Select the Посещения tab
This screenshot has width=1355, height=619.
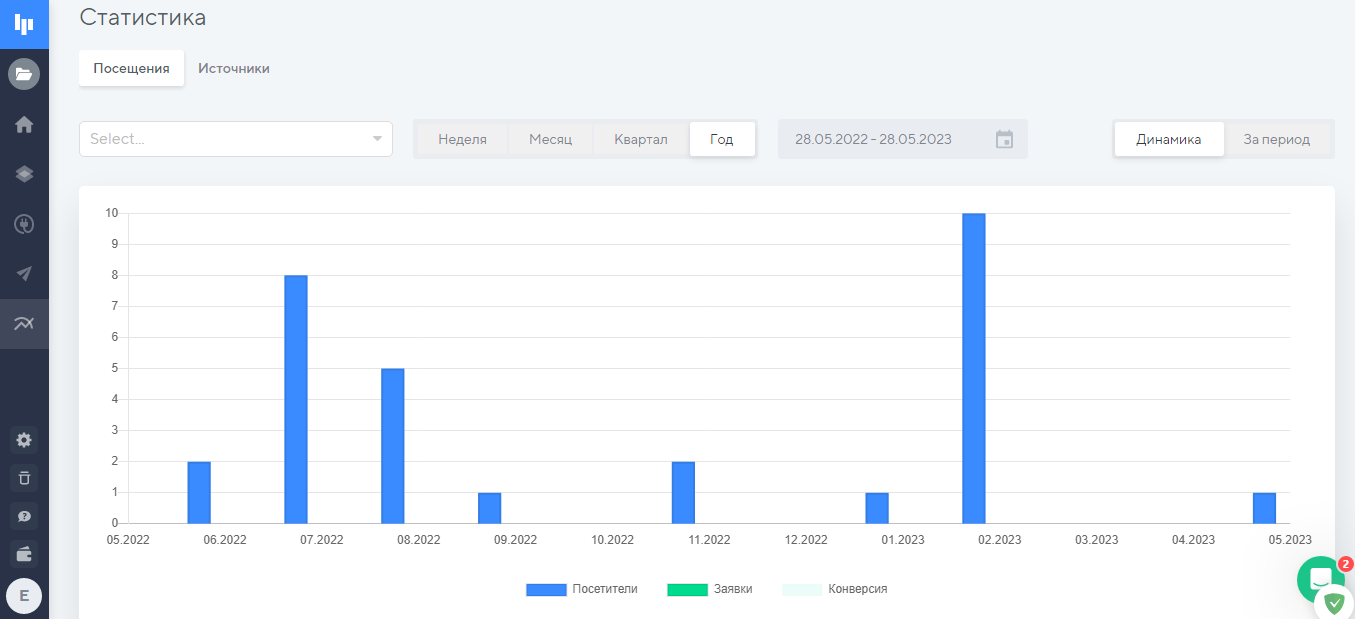(131, 69)
